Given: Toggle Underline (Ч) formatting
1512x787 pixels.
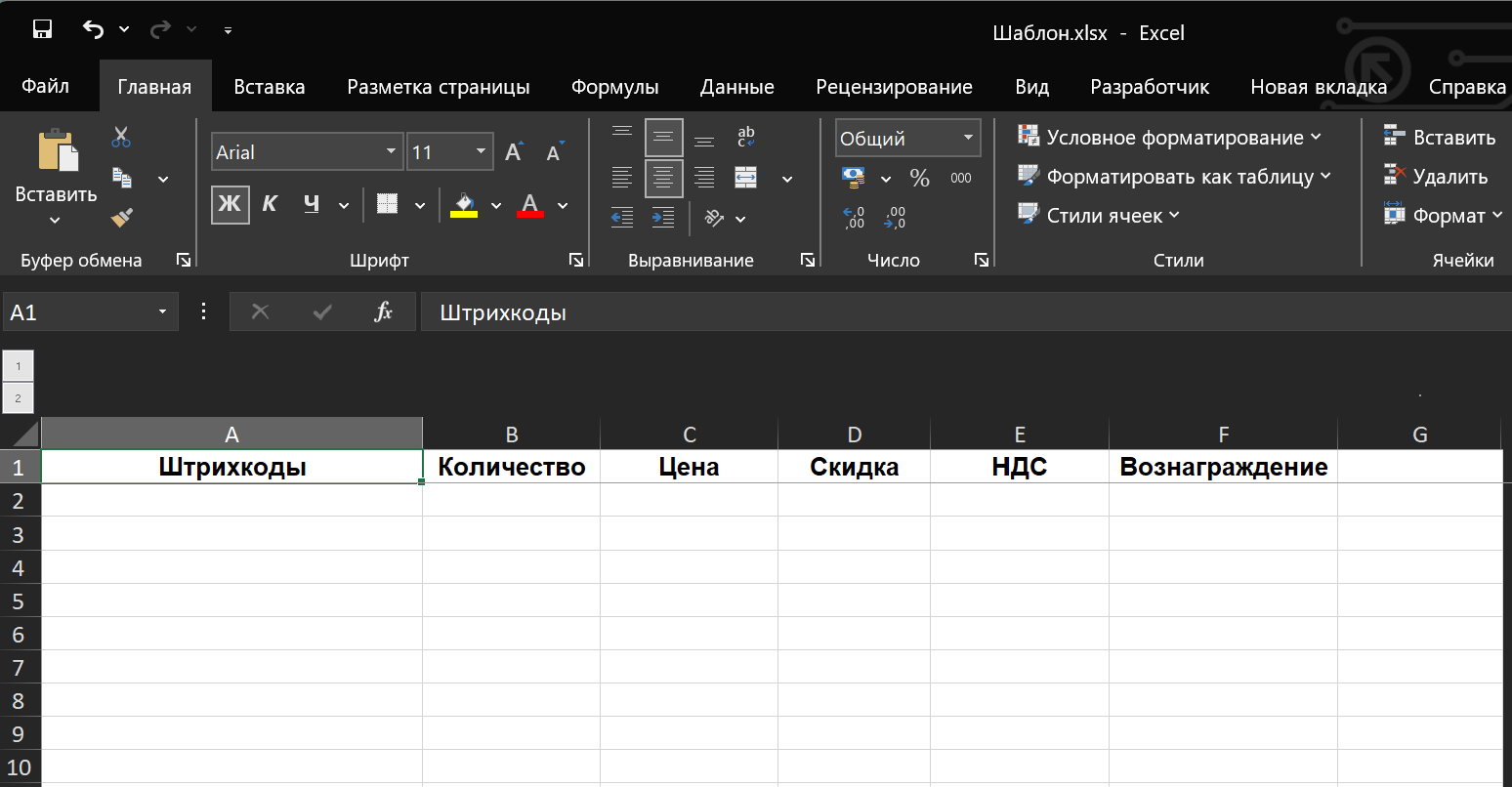Looking at the screenshot, I should pos(312,204).
